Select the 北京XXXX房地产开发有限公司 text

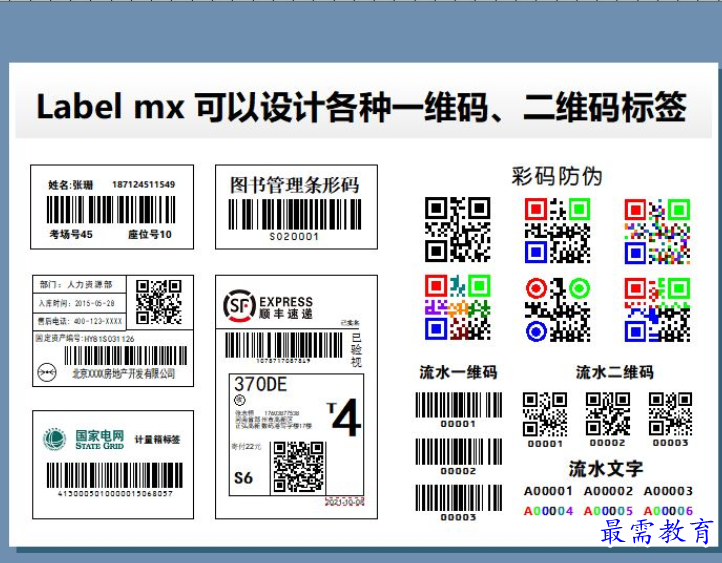[123, 373]
